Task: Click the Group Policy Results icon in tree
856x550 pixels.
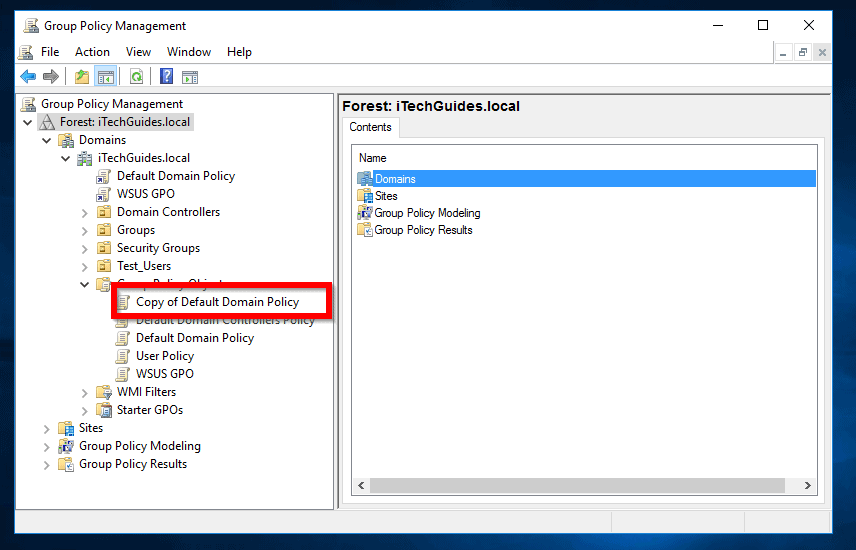Action: click(66, 464)
